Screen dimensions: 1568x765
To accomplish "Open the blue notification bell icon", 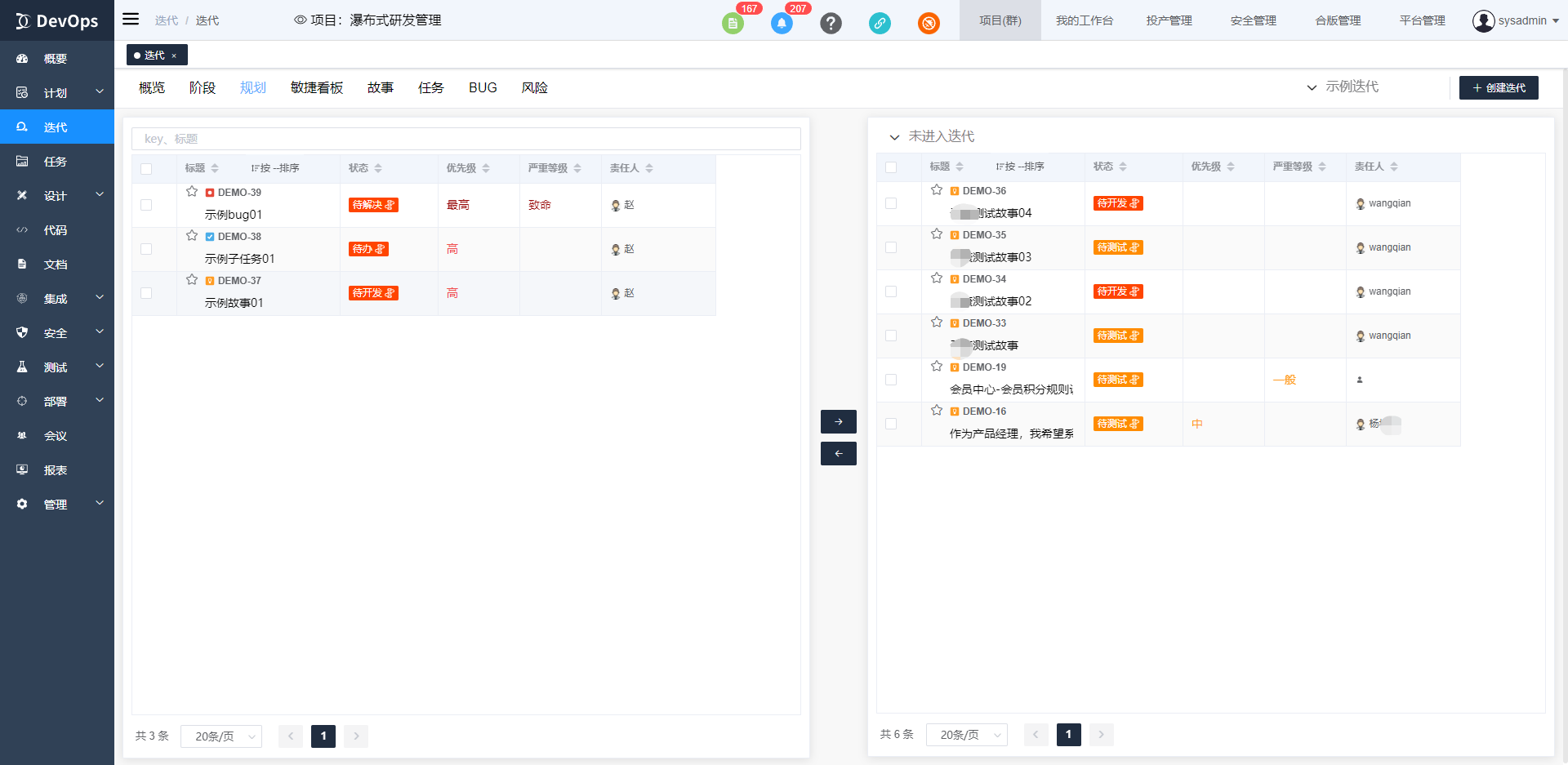I will point(782,24).
